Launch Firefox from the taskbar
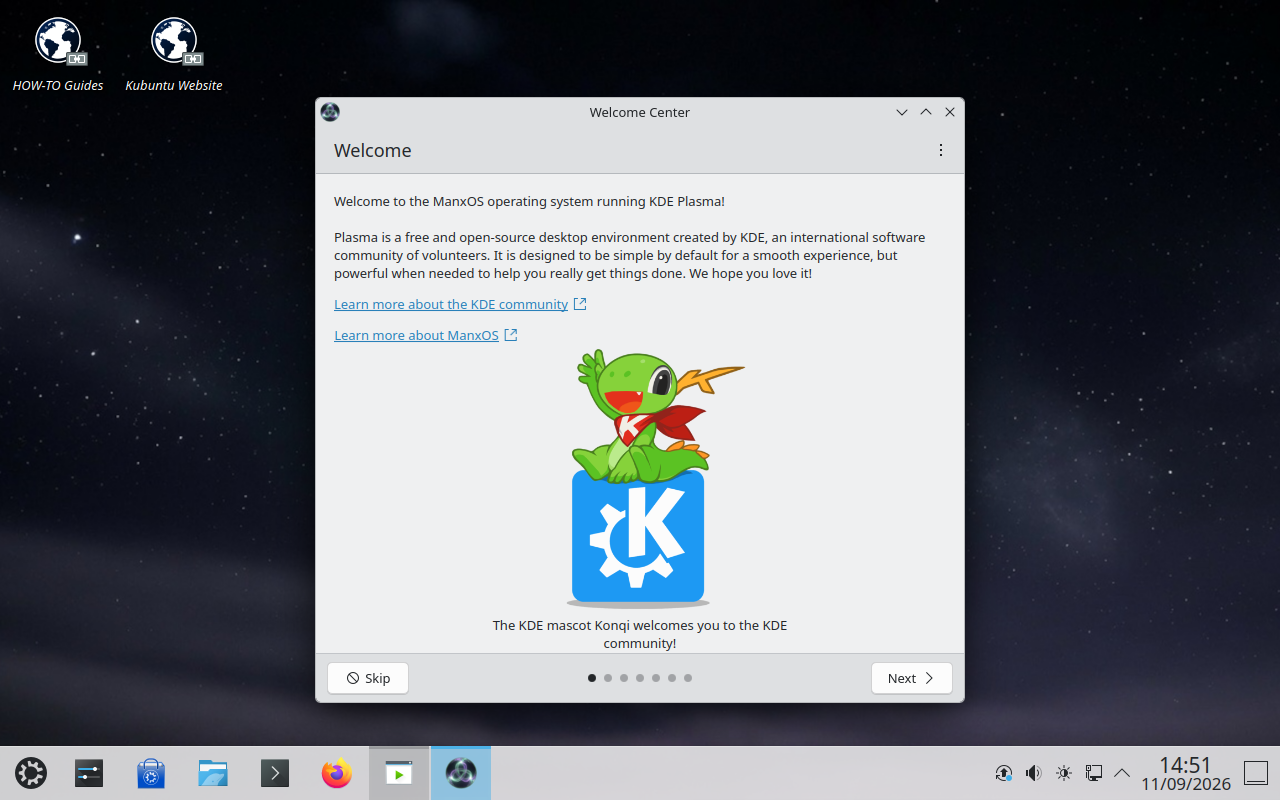Screen dimensions: 1280x800 coord(337,773)
